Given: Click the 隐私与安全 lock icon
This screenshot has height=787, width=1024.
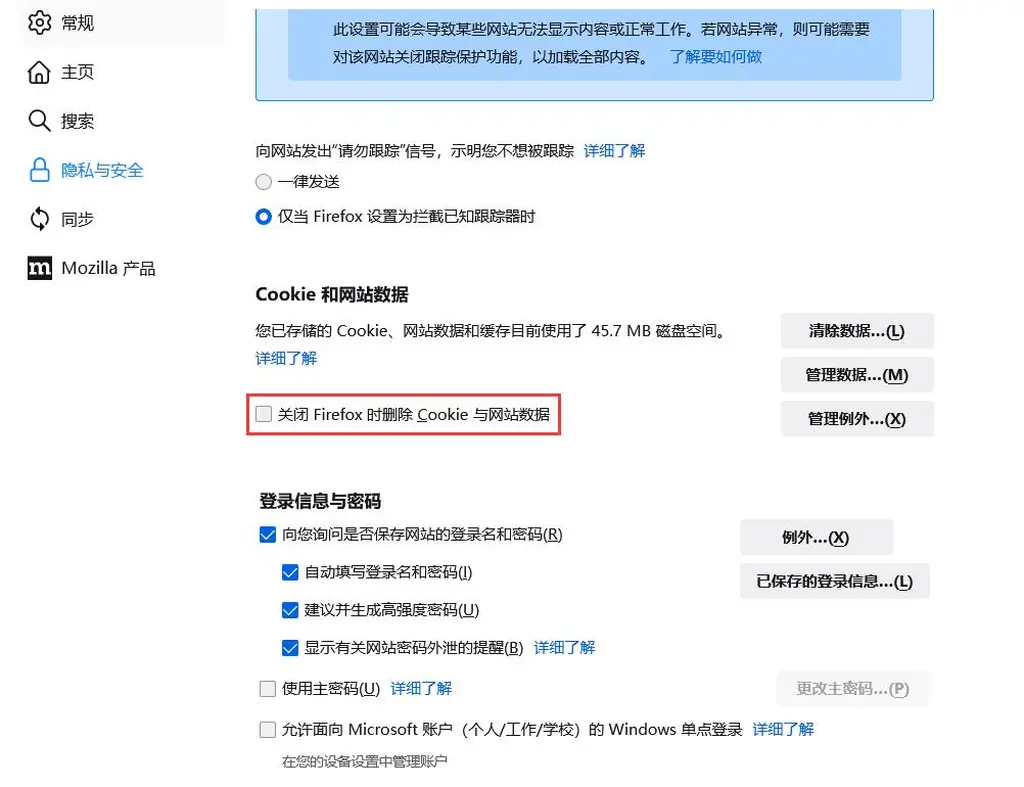Looking at the screenshot, I should tap(39, 170).
